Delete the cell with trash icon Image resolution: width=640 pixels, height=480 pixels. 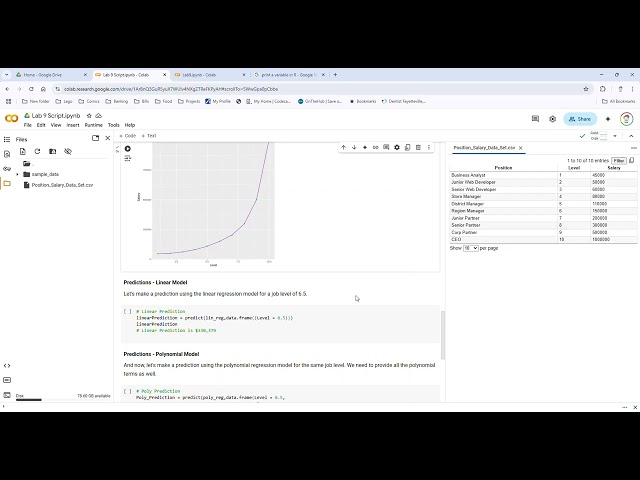[x=418, y=147]
